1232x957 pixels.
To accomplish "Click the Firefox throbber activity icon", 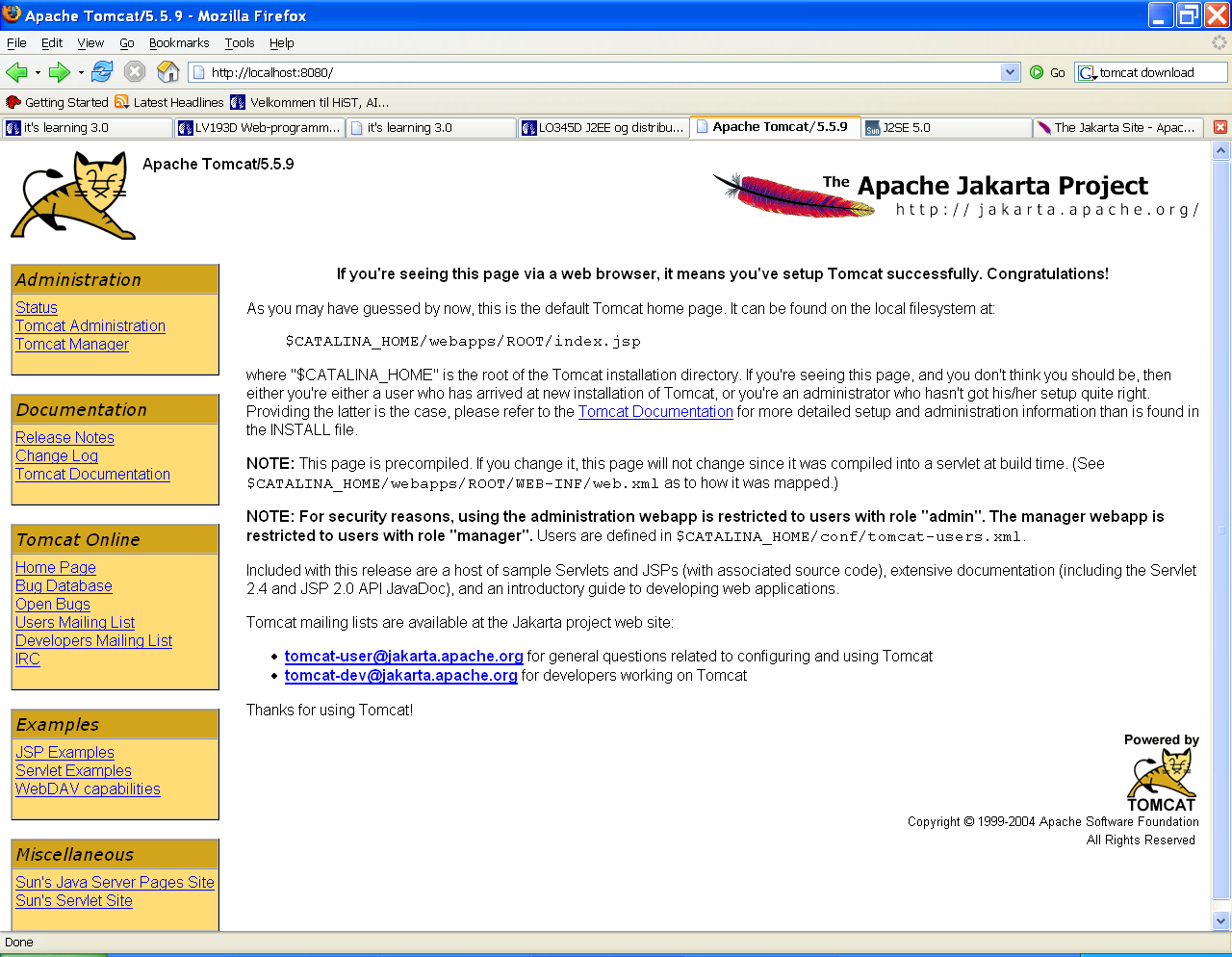I will click(1219, 42).
